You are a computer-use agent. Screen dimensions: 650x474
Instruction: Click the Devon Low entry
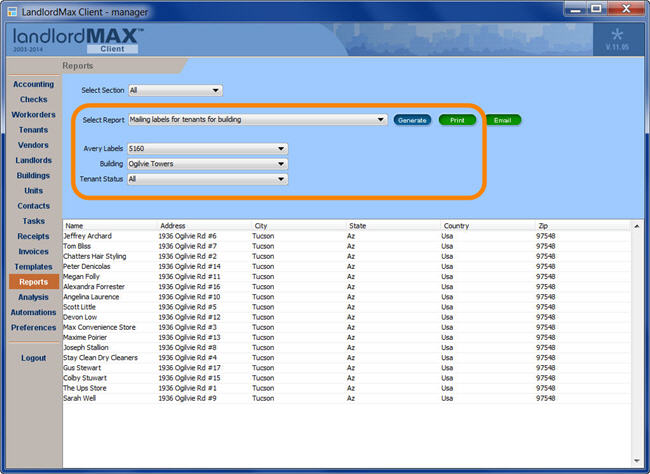tap(80, 317)
